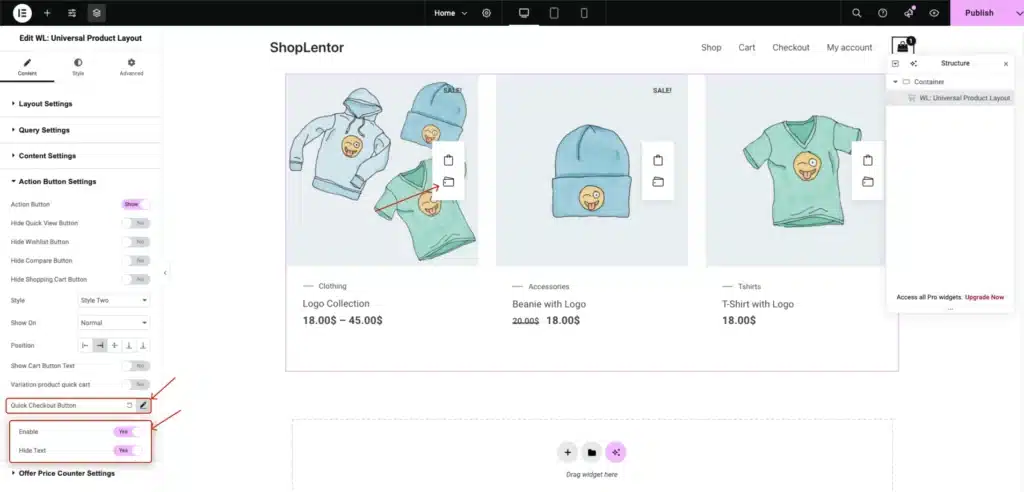Open template library folder button

pyautogui.click(x=592, y=452)
